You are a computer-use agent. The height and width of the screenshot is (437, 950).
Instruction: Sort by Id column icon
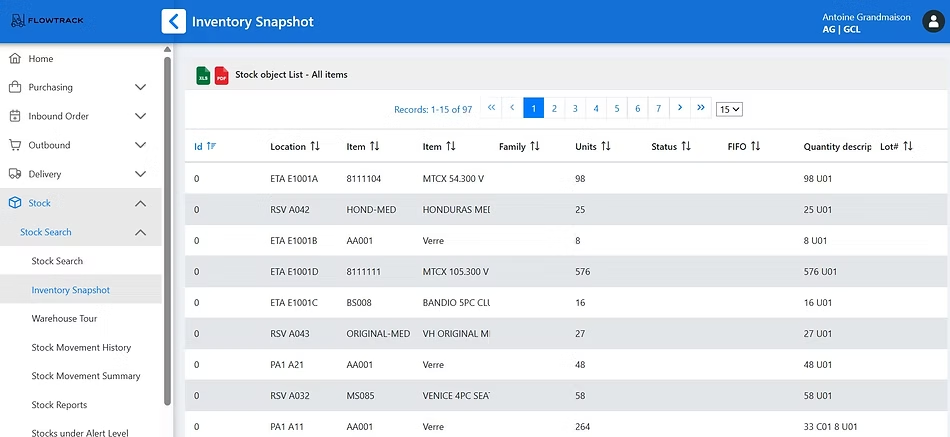click(211, 146)
